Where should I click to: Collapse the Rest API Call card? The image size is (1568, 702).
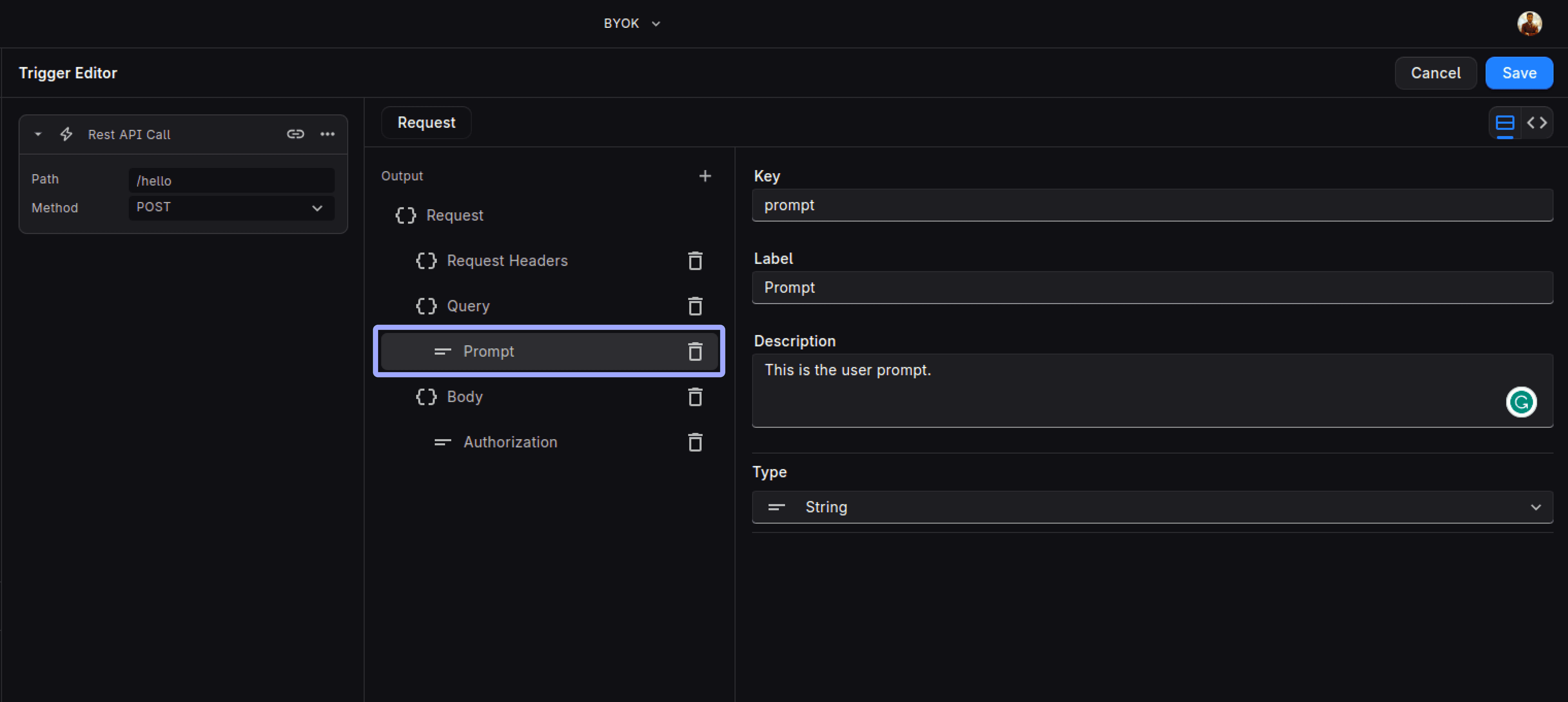click(x=38, y=134)
